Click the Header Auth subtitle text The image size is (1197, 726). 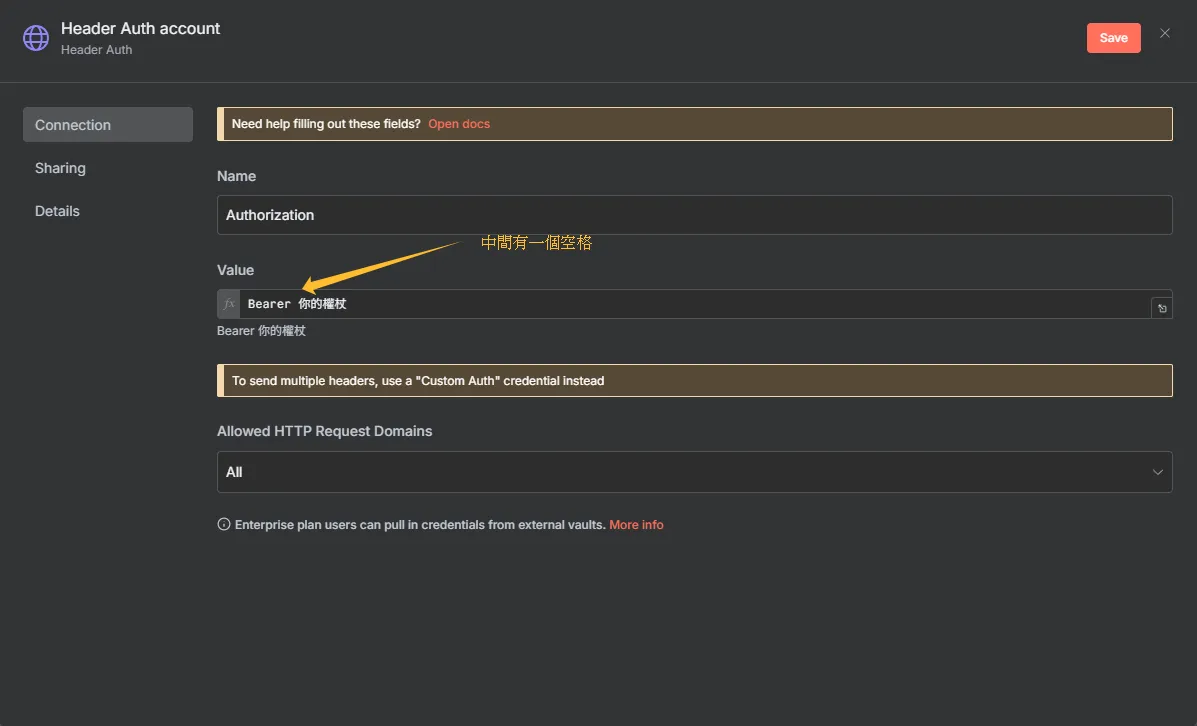click(97, 50)
